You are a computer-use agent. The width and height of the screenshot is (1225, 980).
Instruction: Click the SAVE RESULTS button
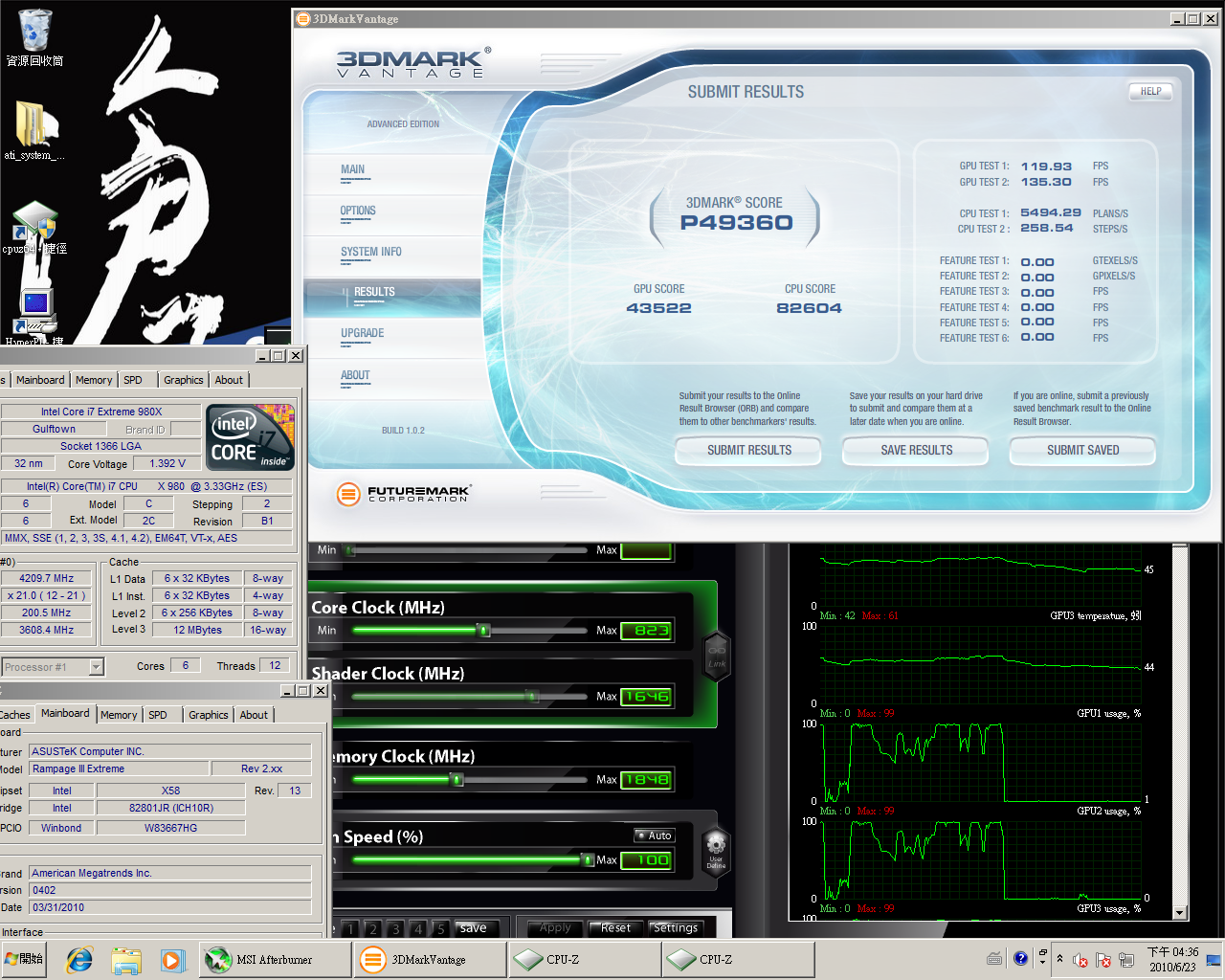point(917,450)
